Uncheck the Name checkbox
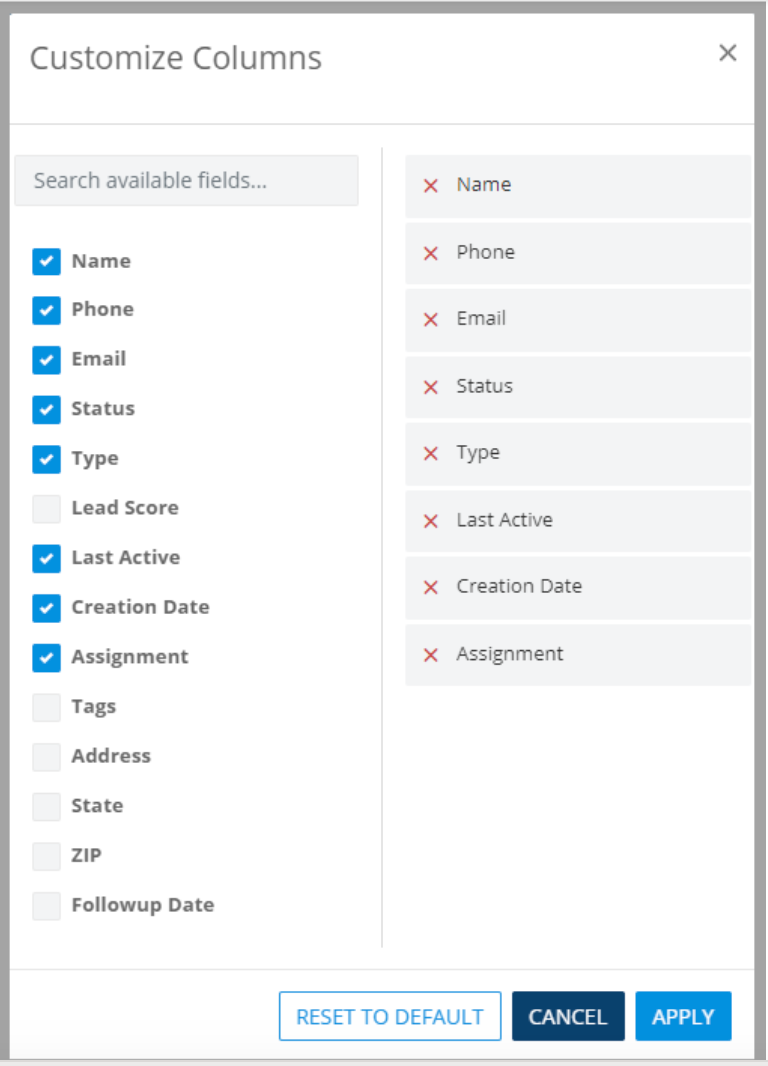The image size is (768, 1066). 46,261
